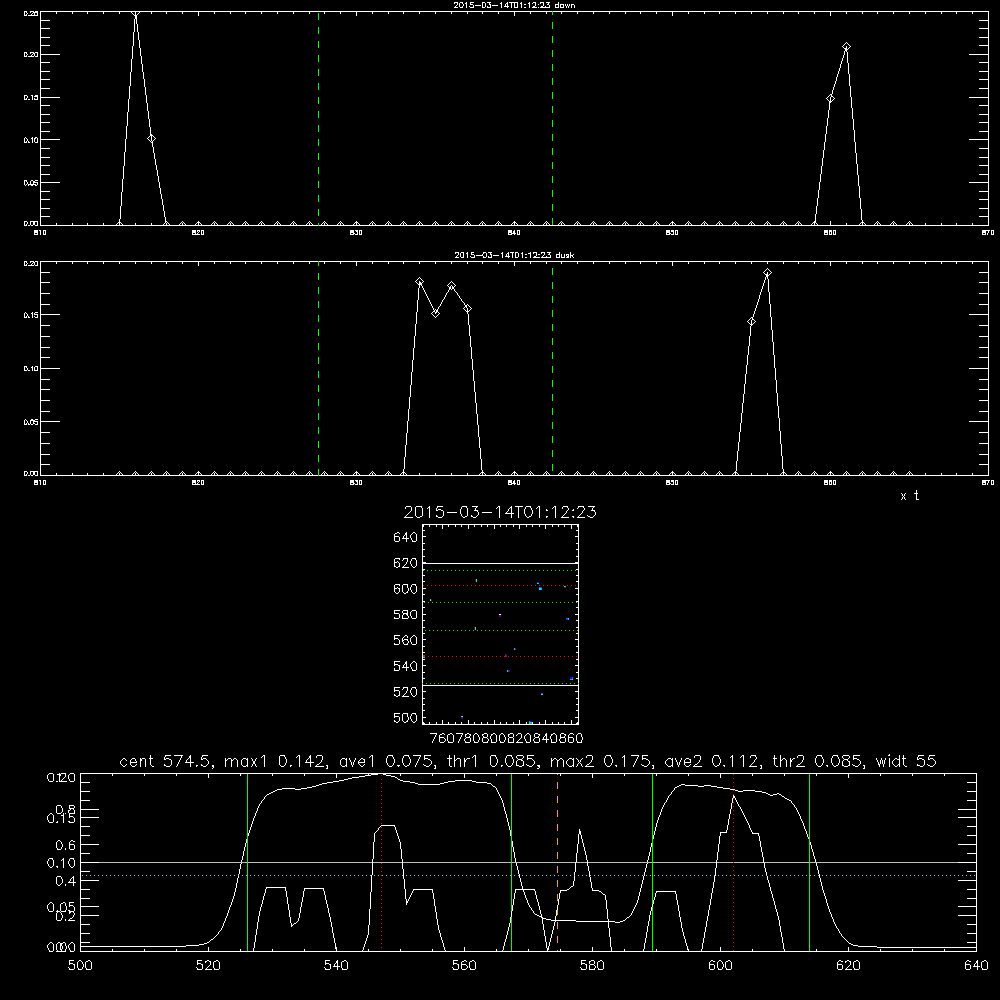Click the tallest diamond marker in the dawn plot
The image size is (1000, 1000).
pyautogui.click(x=135, y=13)
